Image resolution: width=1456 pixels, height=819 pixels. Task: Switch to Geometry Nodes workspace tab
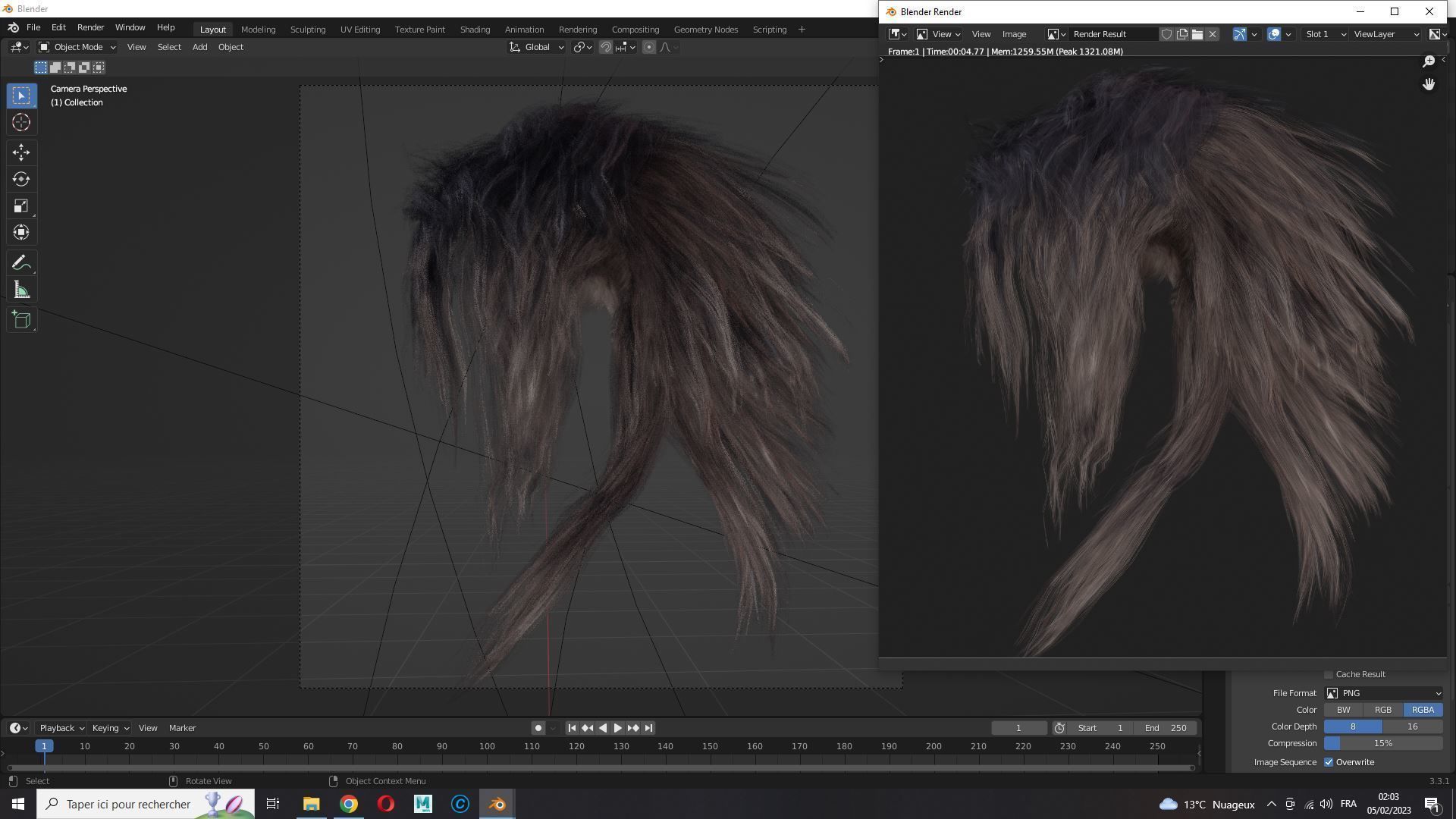[705, 29]
